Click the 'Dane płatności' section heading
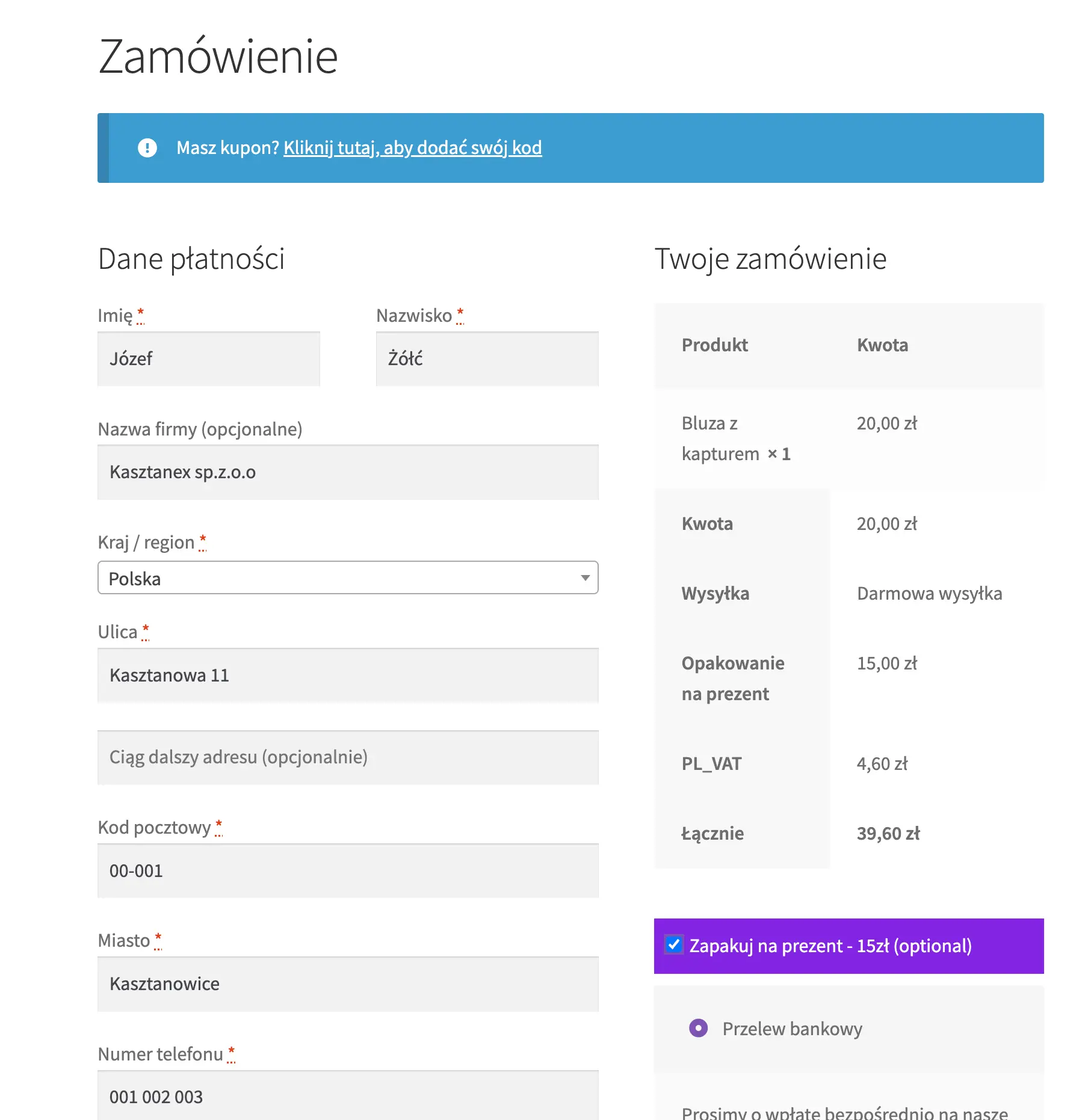The width and height of the screenshot is (1088, 1120). pyautogui.click(x=191, y=259)
